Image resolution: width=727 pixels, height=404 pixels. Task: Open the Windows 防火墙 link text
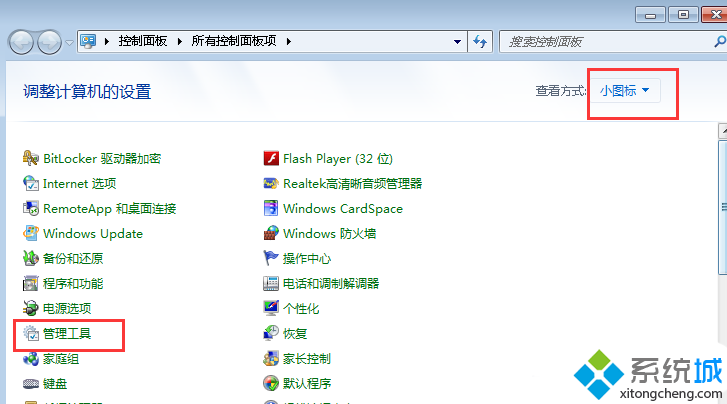330,233
